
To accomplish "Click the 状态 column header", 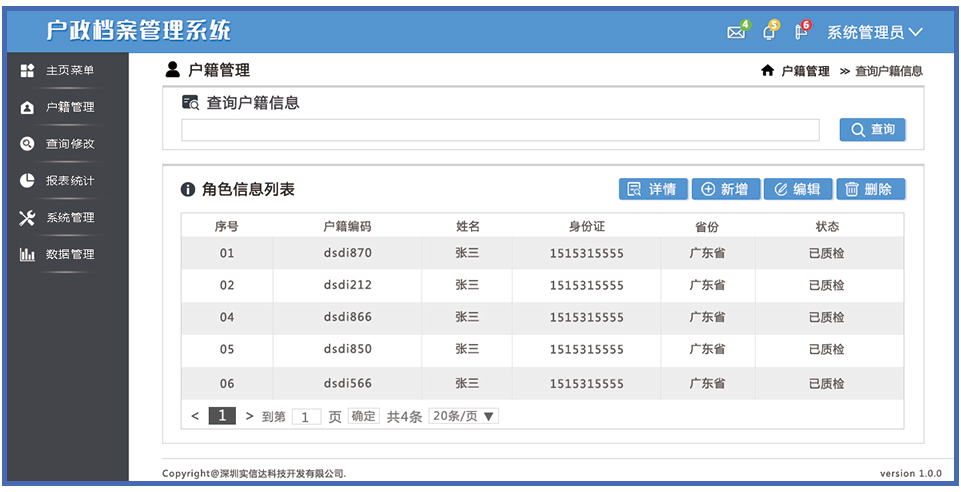I will 827,226.
